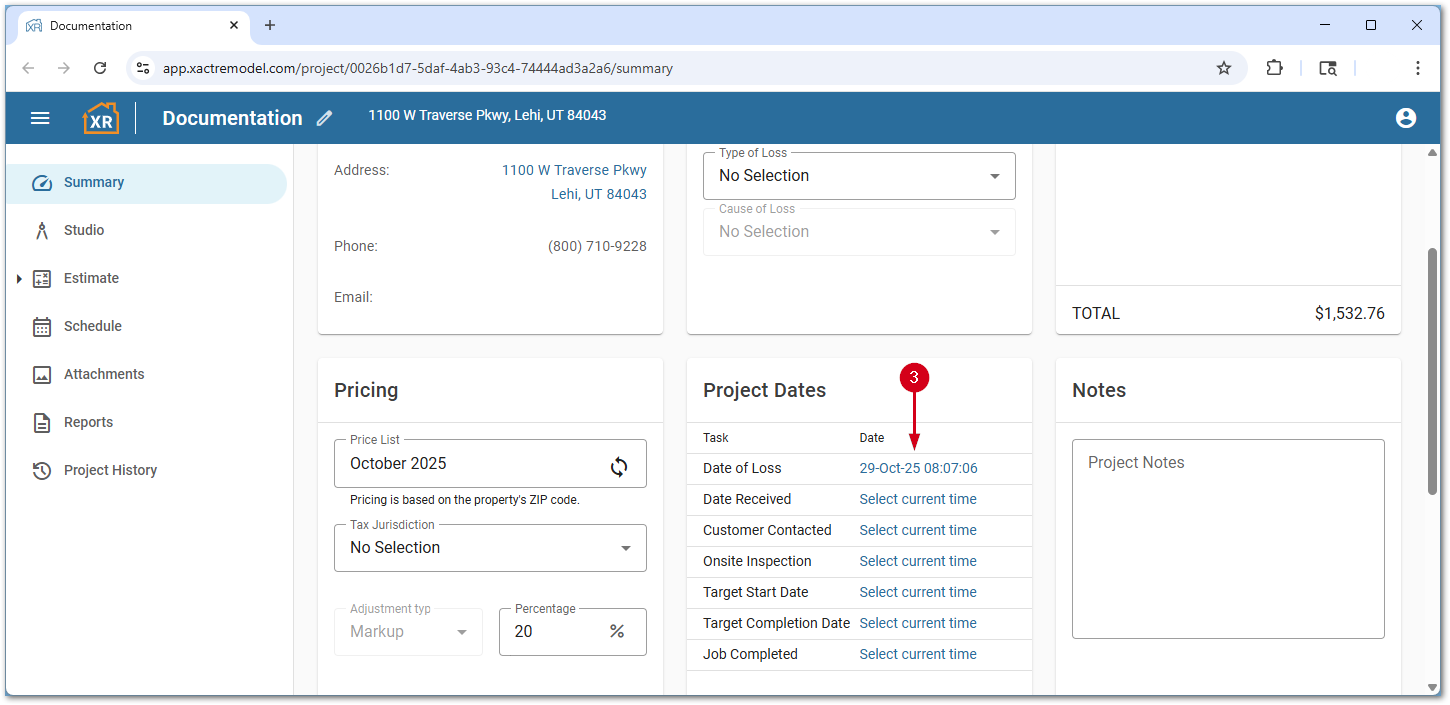
Task: Click the refresh icon in Price List field
Action: pos(619,466)
